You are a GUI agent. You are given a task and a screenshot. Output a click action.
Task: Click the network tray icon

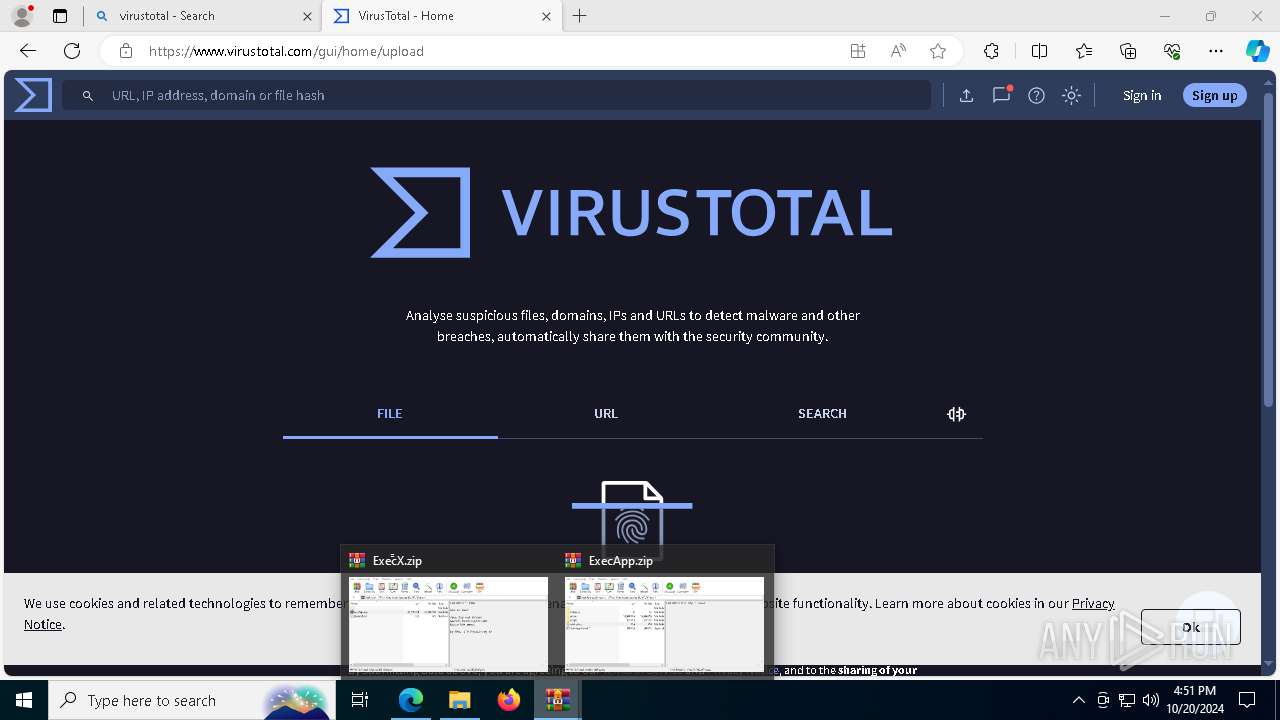coord(1127,700)
